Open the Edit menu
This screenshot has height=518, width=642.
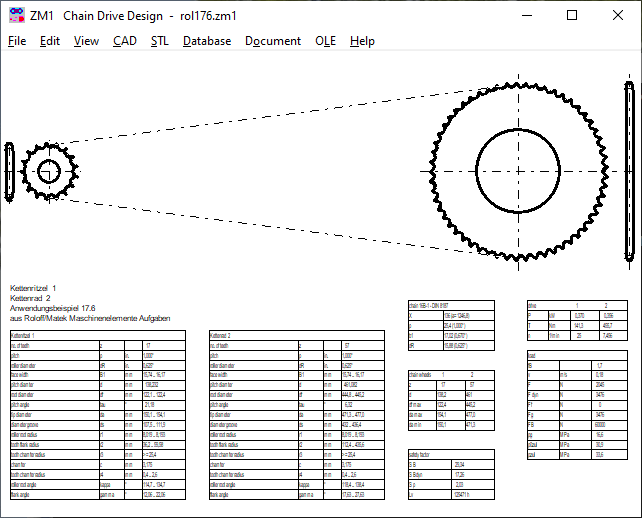point(50,41)
